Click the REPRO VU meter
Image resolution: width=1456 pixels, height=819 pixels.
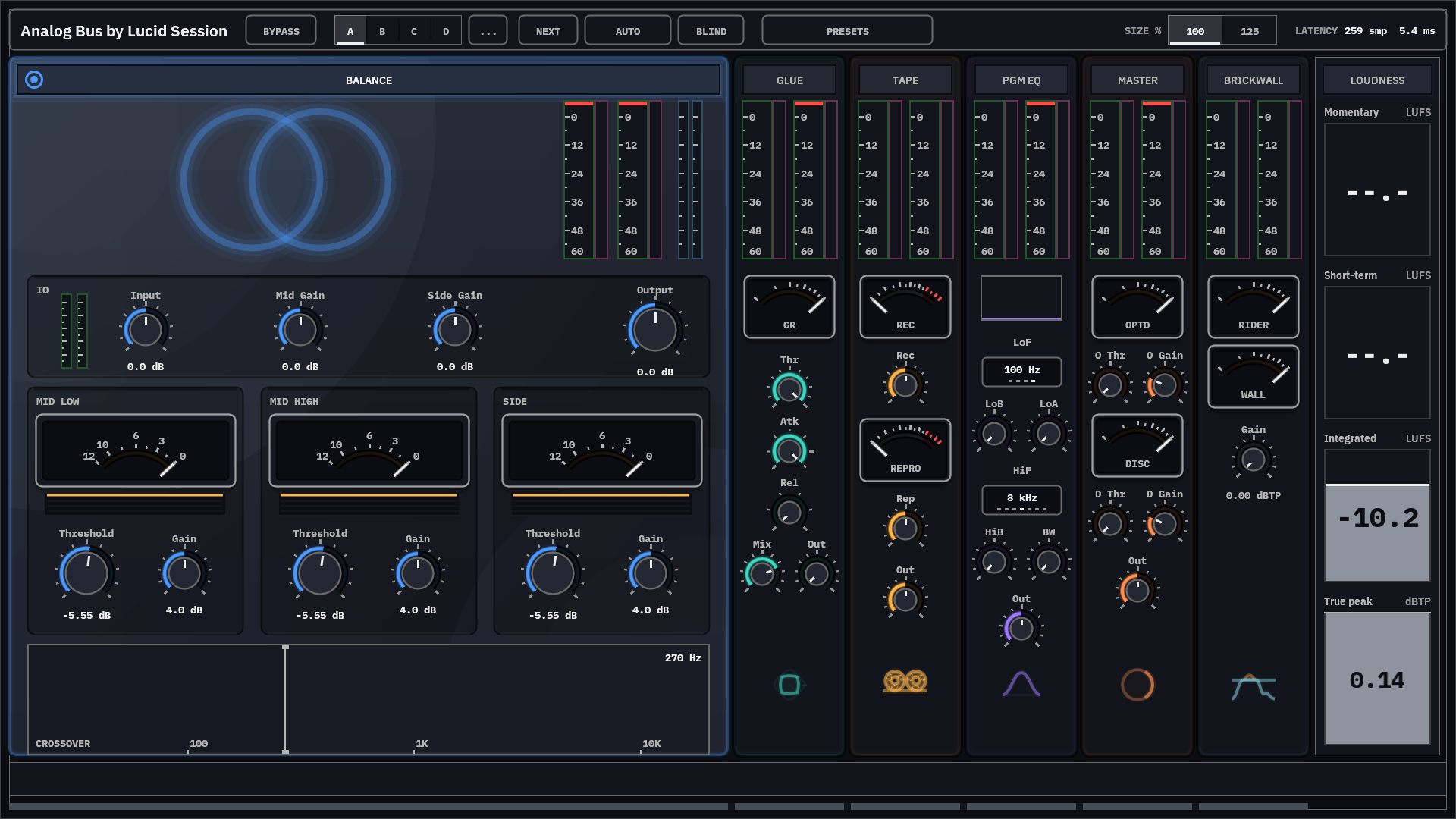pos(905,450)
